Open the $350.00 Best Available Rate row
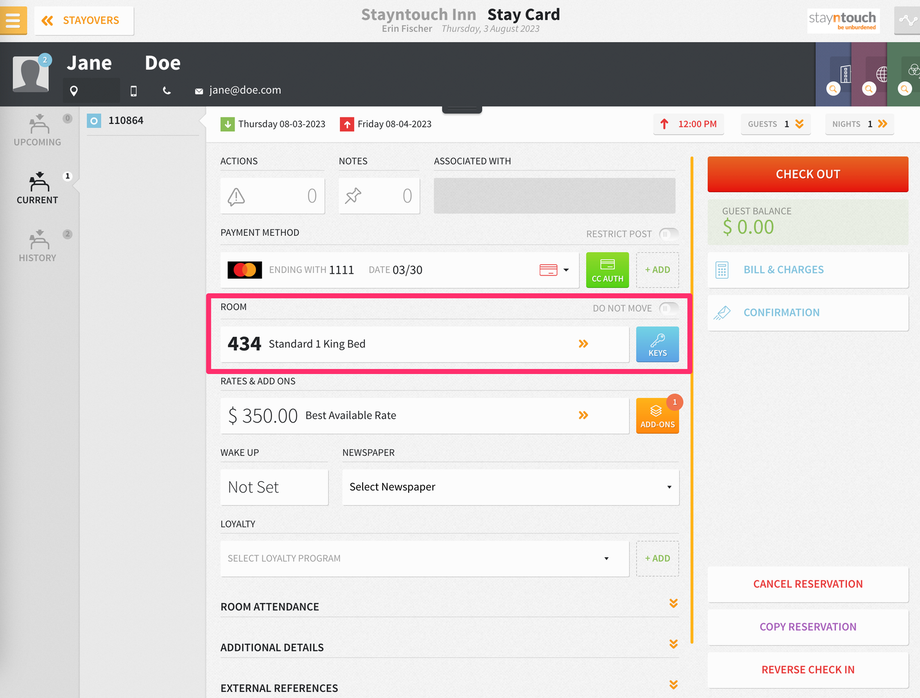920x698 pixels. coord(425,415)
